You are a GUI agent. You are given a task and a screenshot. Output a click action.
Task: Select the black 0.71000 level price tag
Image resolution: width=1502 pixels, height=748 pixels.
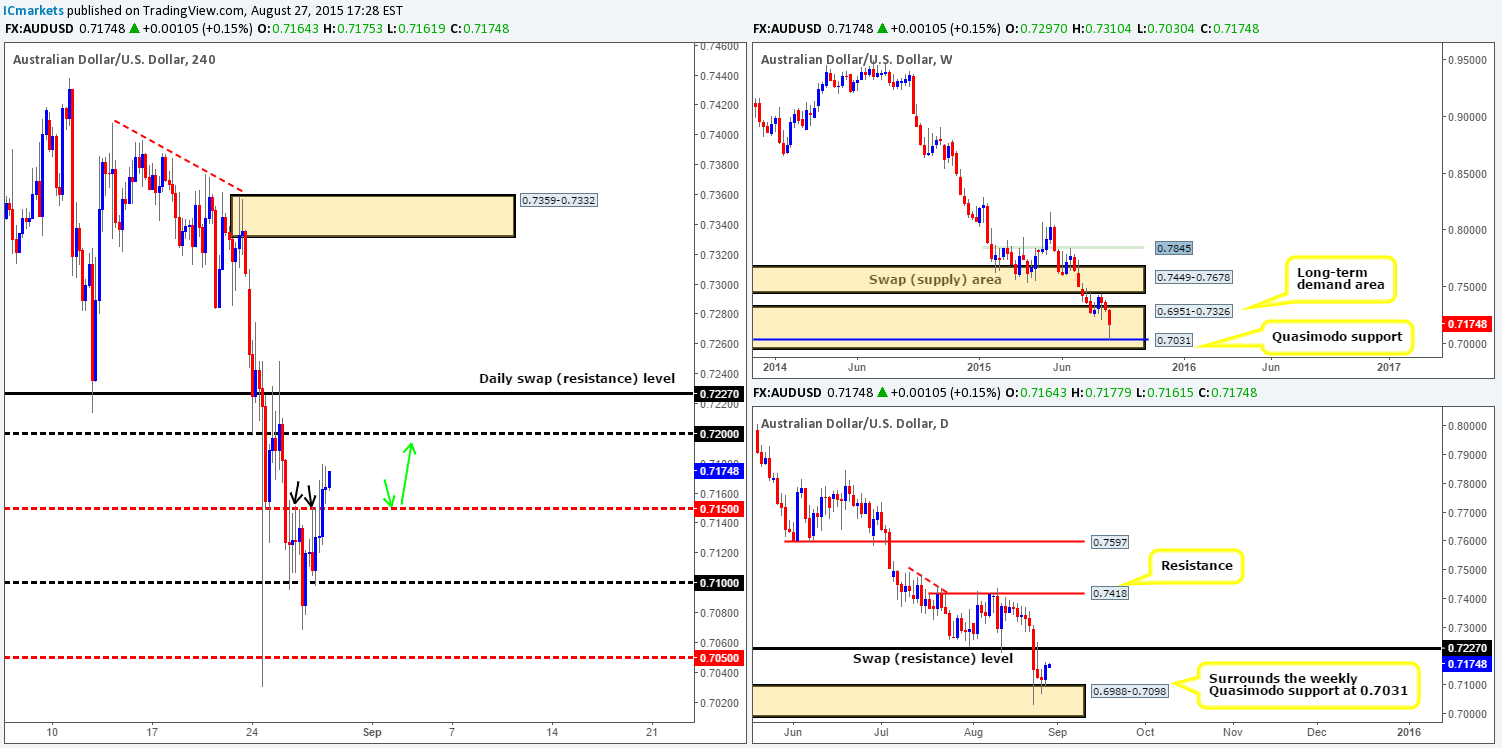pyautogui.click(x=718, y=583)
